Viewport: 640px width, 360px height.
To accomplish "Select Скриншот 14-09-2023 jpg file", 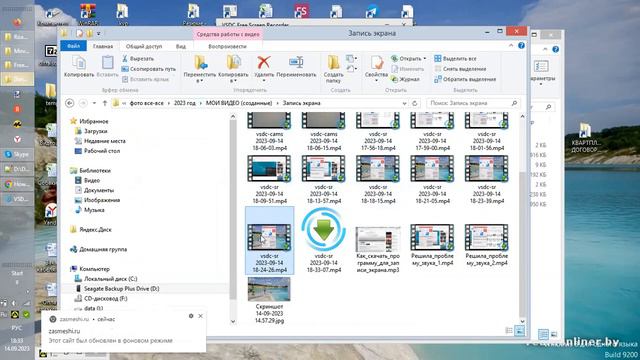I will (x=269, y=300).
